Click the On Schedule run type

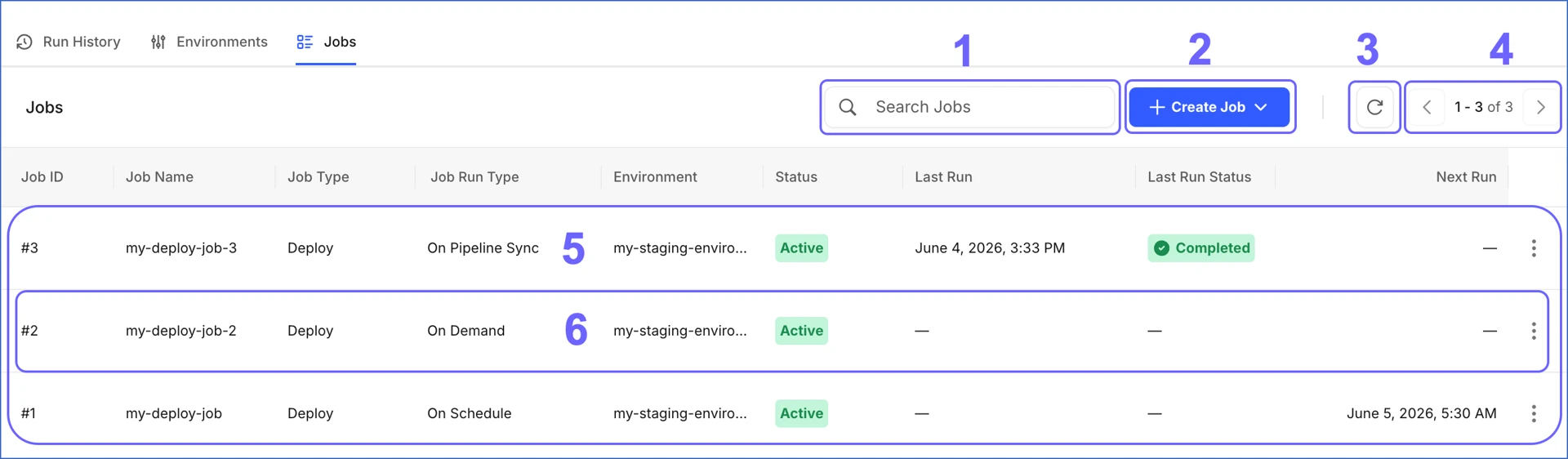(469, 413)
